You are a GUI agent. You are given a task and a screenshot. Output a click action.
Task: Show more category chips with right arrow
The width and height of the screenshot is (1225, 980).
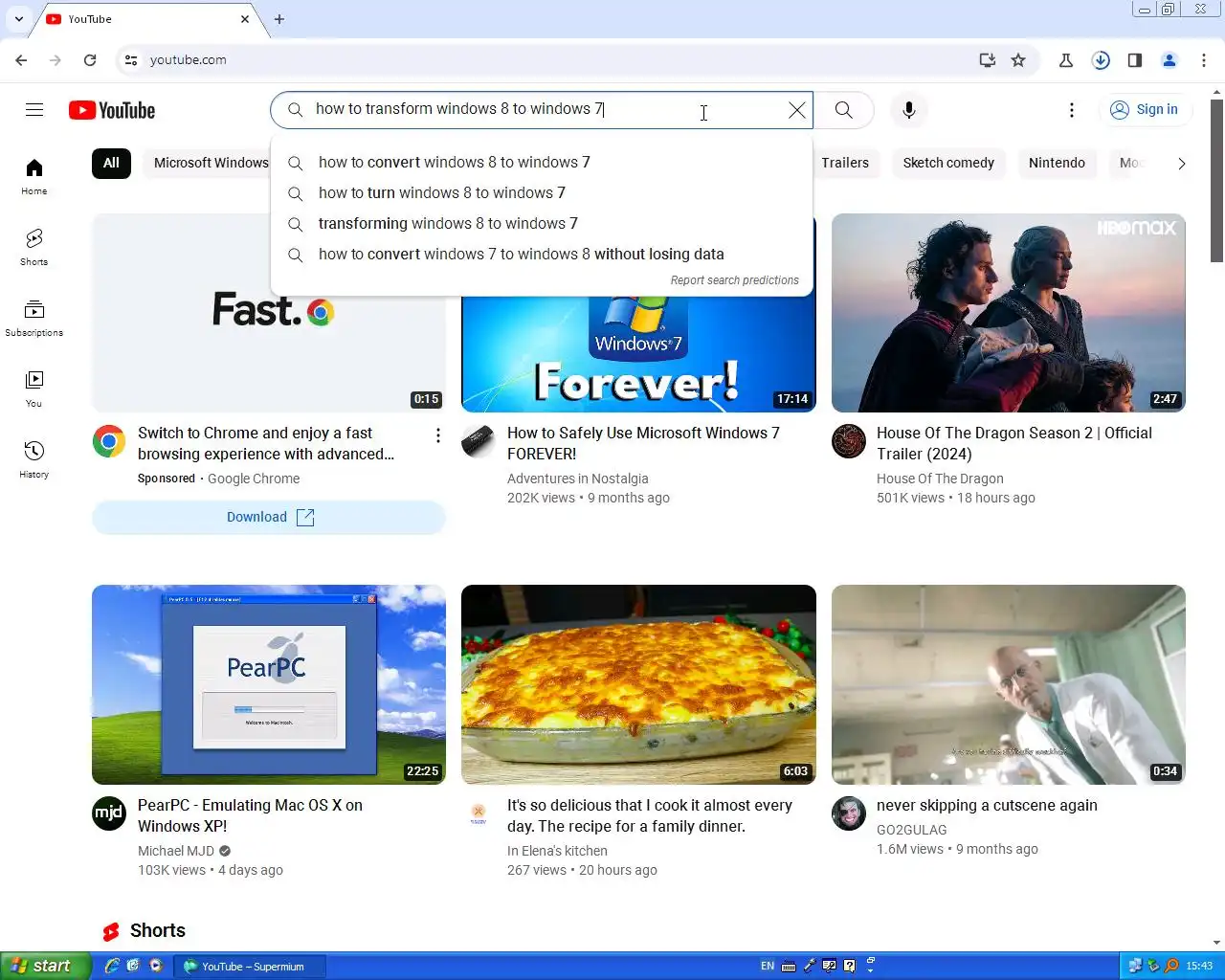pos(1181,164)
